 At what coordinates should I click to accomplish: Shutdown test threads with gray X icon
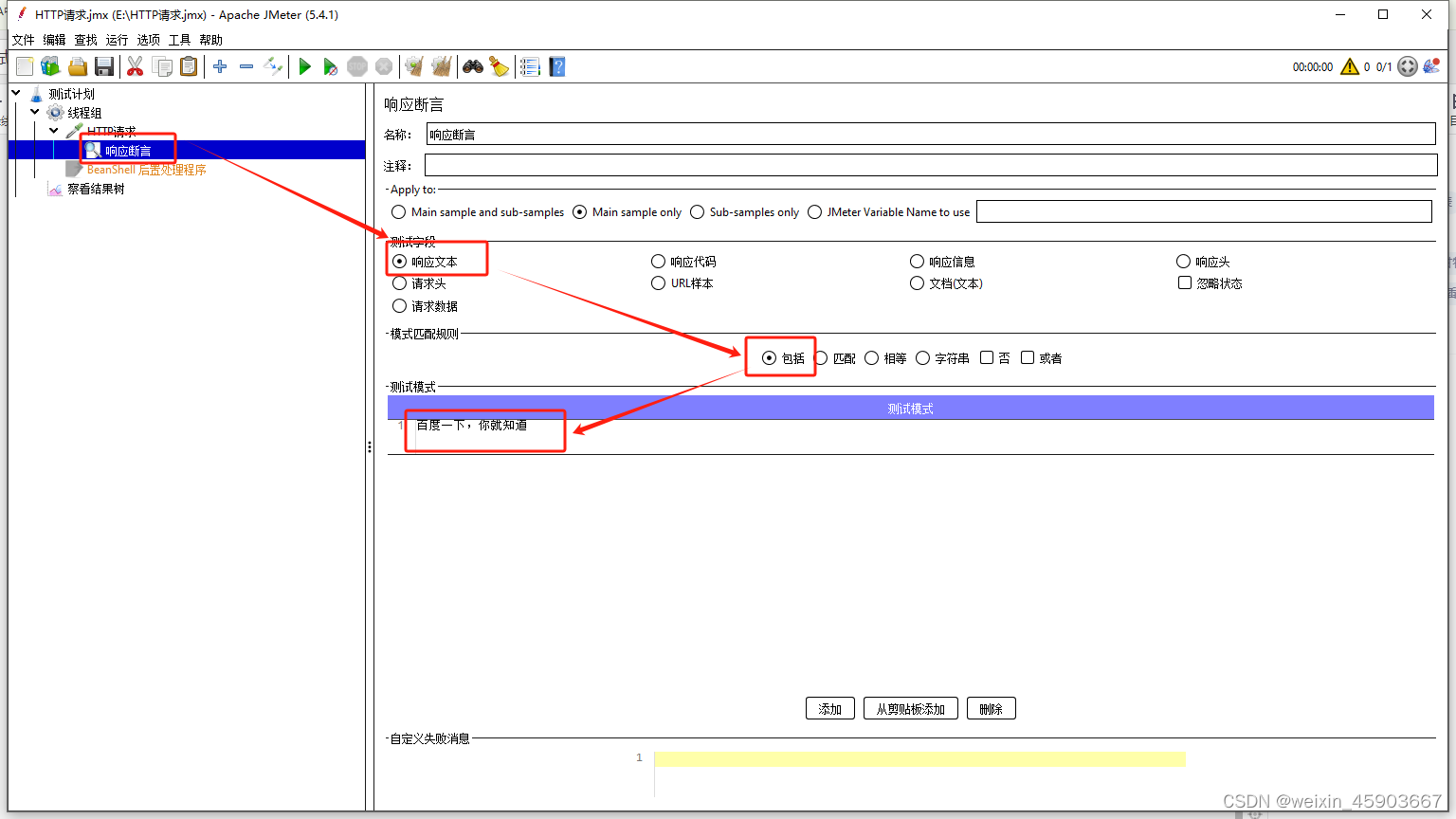[384, 66]
